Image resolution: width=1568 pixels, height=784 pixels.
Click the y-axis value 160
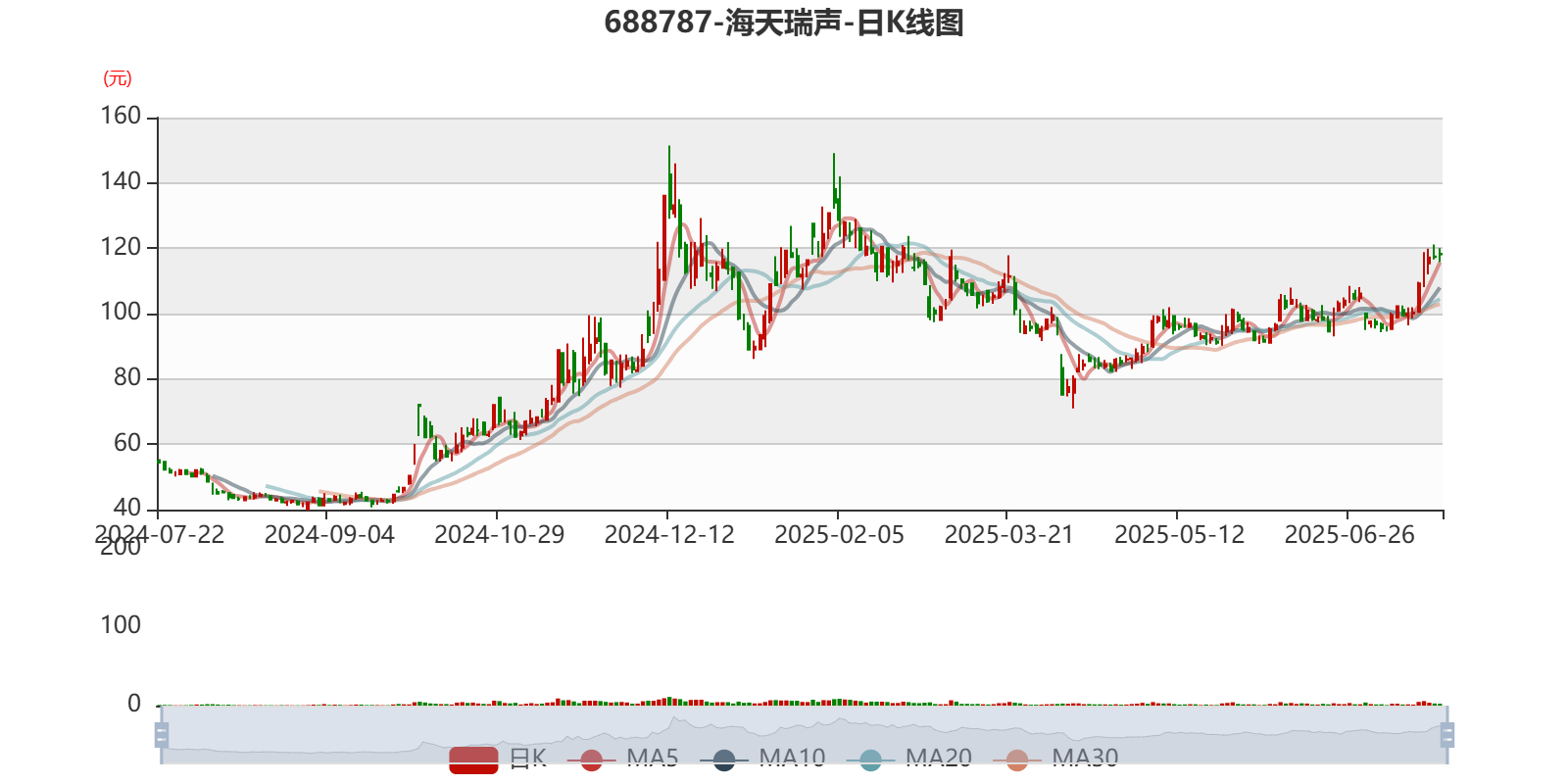pos(122,117)
